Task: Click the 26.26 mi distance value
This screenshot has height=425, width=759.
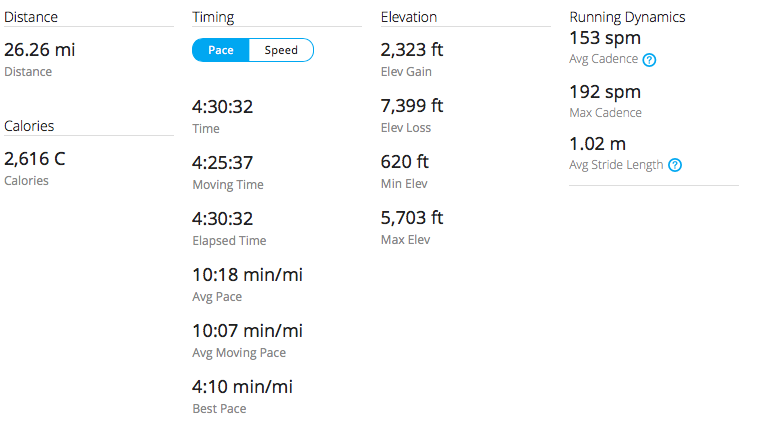Action: point(38,50)
